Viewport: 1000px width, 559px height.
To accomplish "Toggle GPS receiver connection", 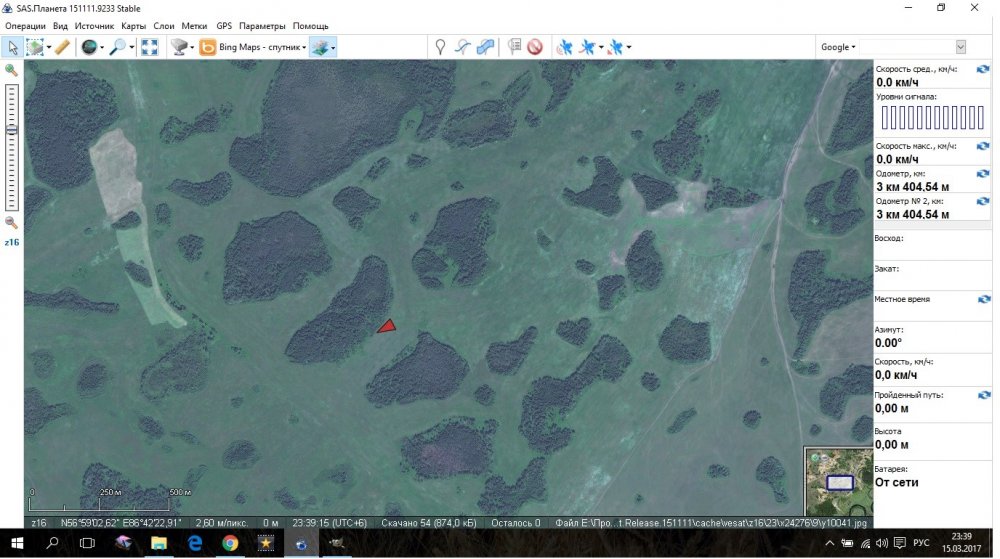I will (564, 47).
